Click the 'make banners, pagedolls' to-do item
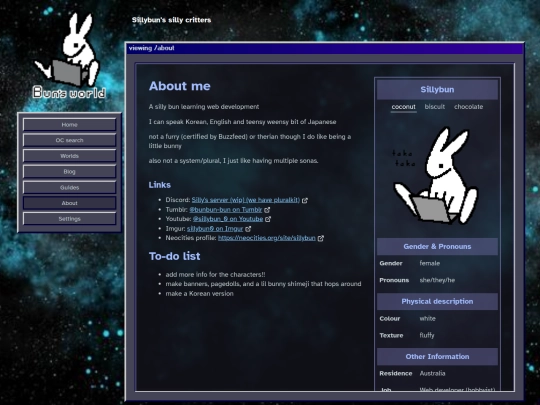The width and height of the screenshot is (540, 405). 263,284
